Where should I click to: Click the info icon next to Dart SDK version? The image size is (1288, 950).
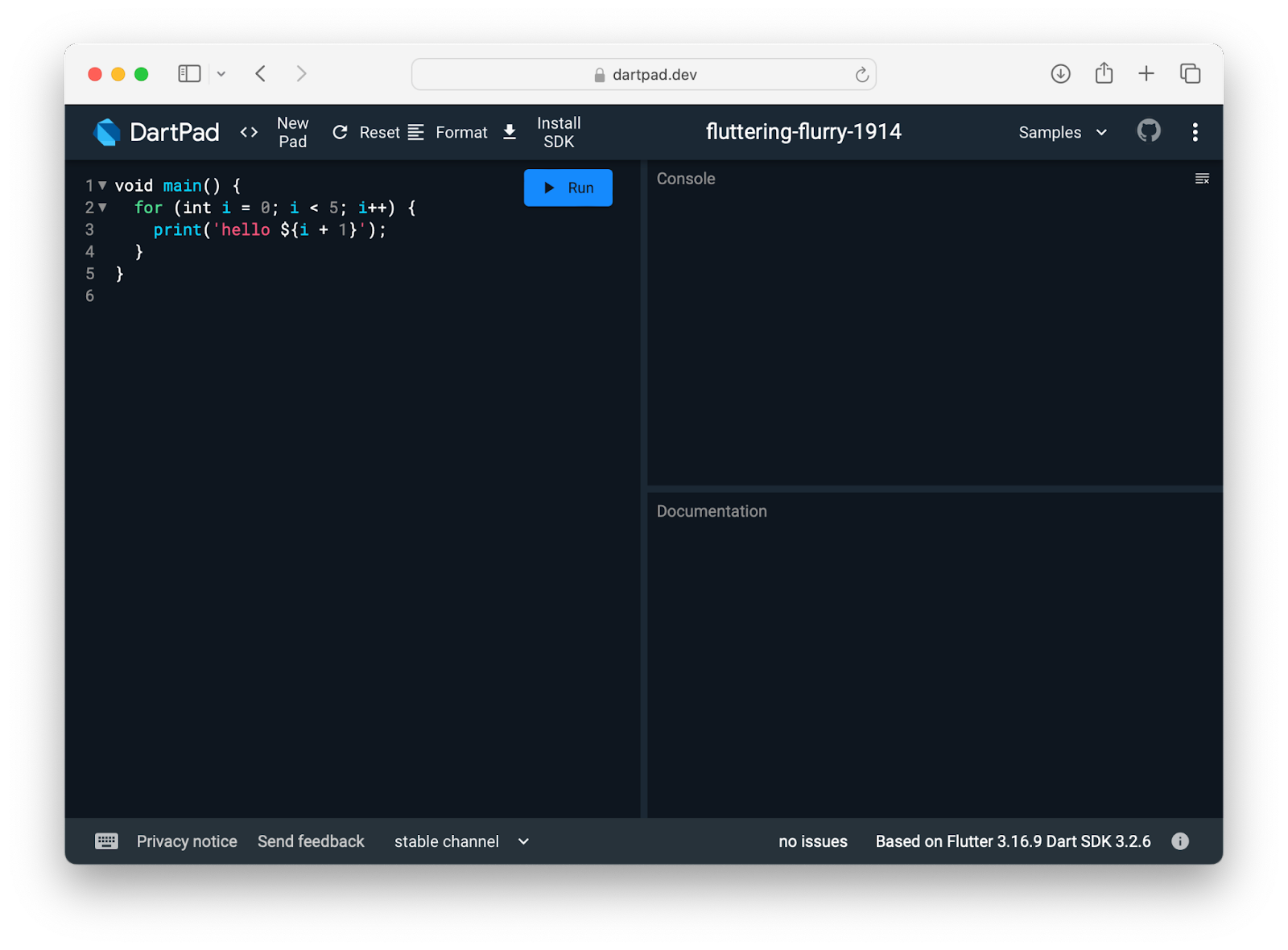tap(1180, 841)
